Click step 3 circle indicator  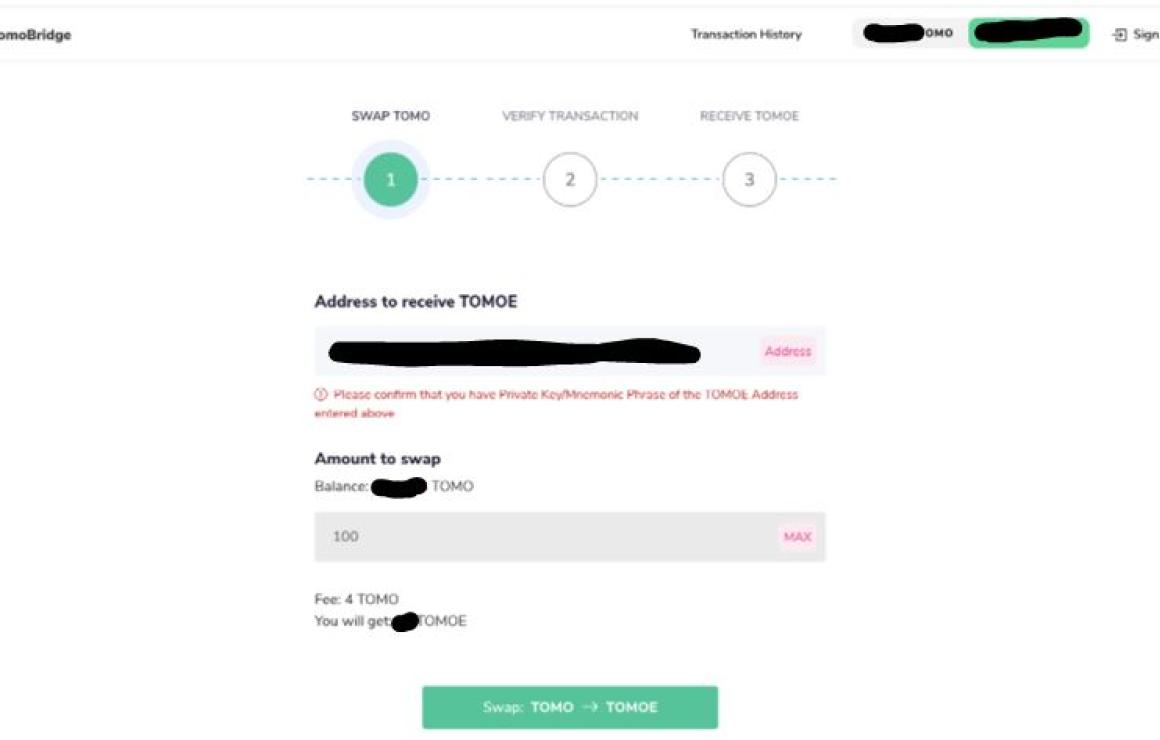[749, 180]
